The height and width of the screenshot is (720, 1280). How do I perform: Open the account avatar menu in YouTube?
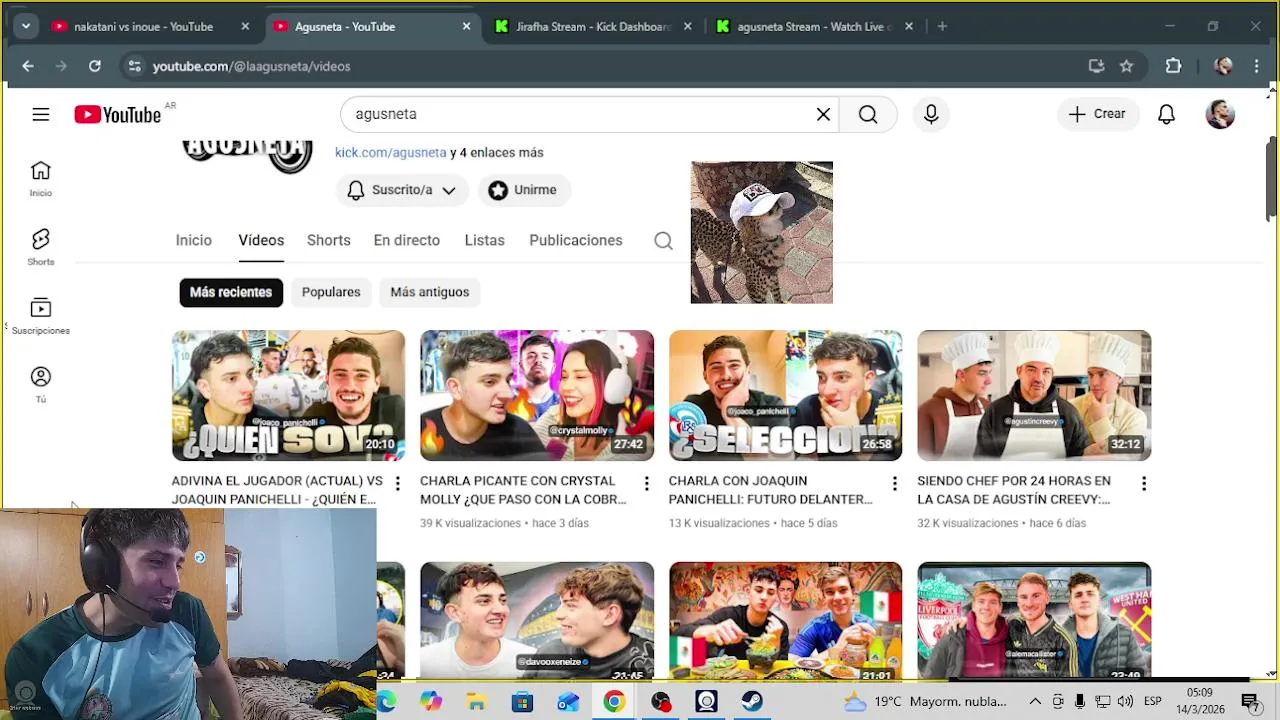[1220, 114]
